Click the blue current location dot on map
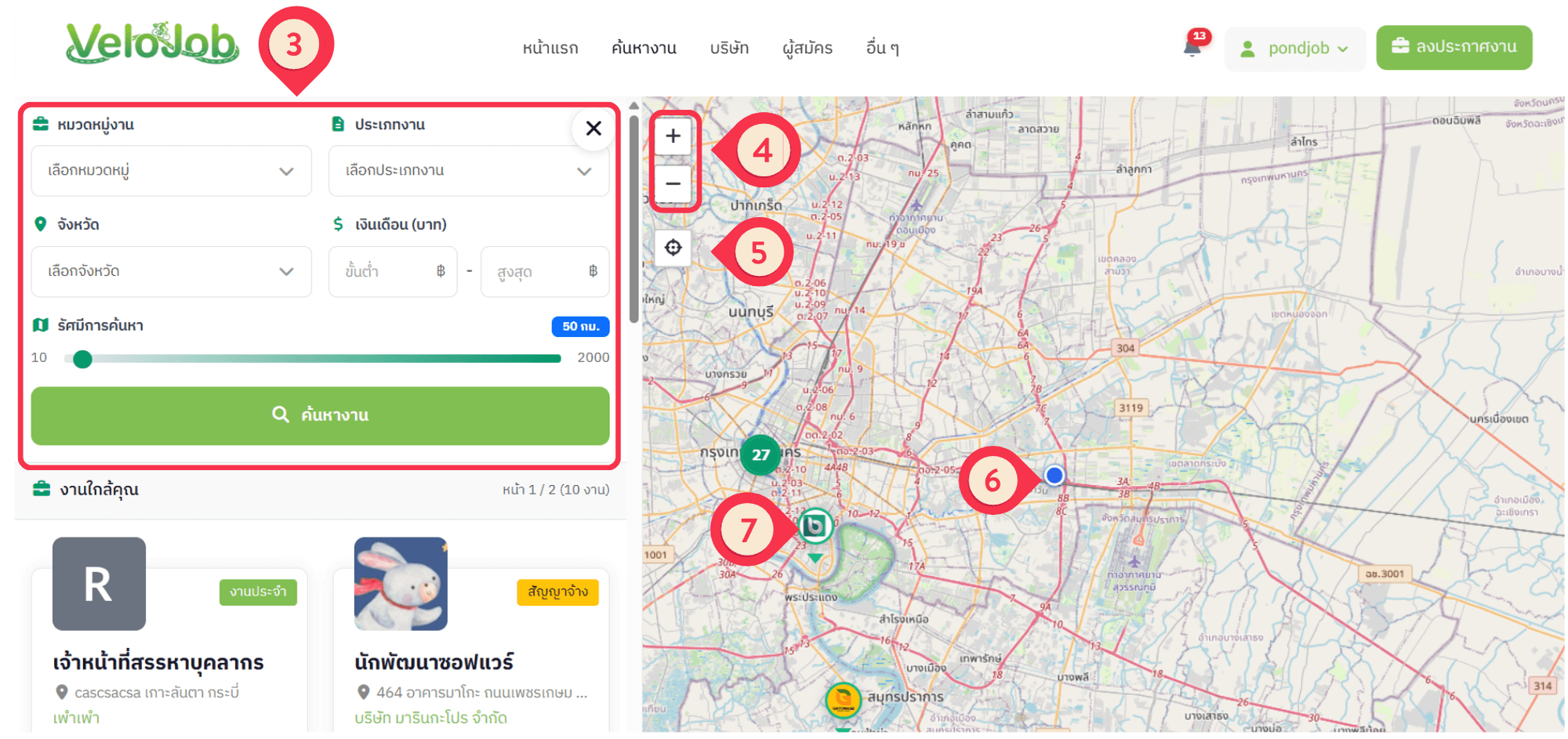This screenshot has height=739, width=1568. coord(1054,475)
